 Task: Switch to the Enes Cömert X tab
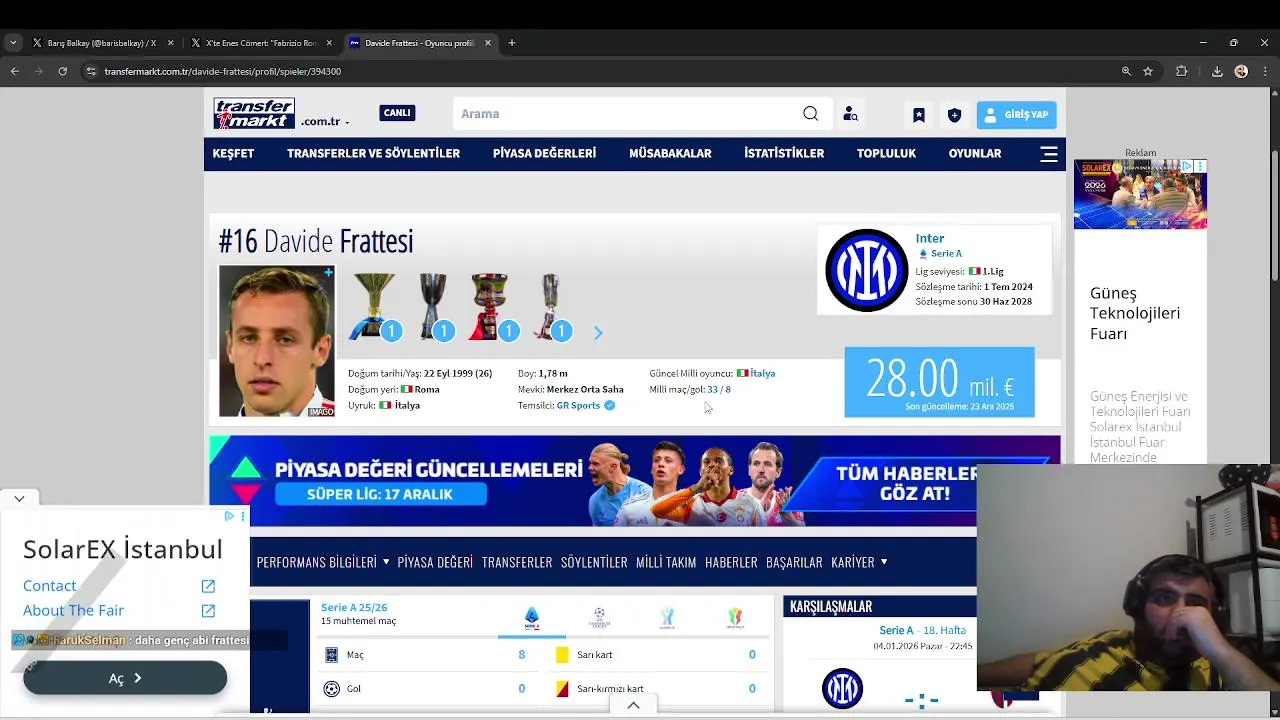click(262, 43)
